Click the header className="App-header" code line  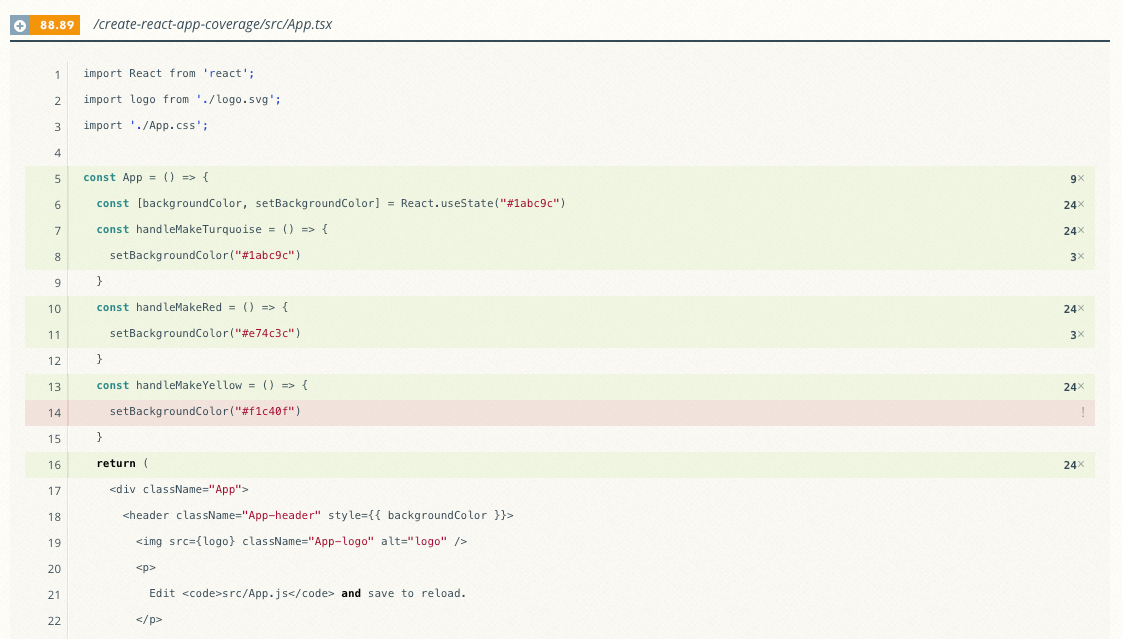click(x=318, y=516)
